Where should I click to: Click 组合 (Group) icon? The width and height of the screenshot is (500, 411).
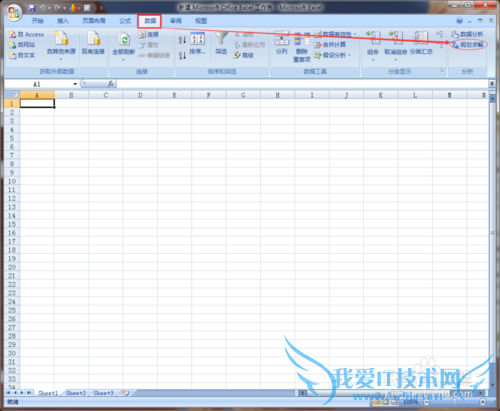point(373,39)
